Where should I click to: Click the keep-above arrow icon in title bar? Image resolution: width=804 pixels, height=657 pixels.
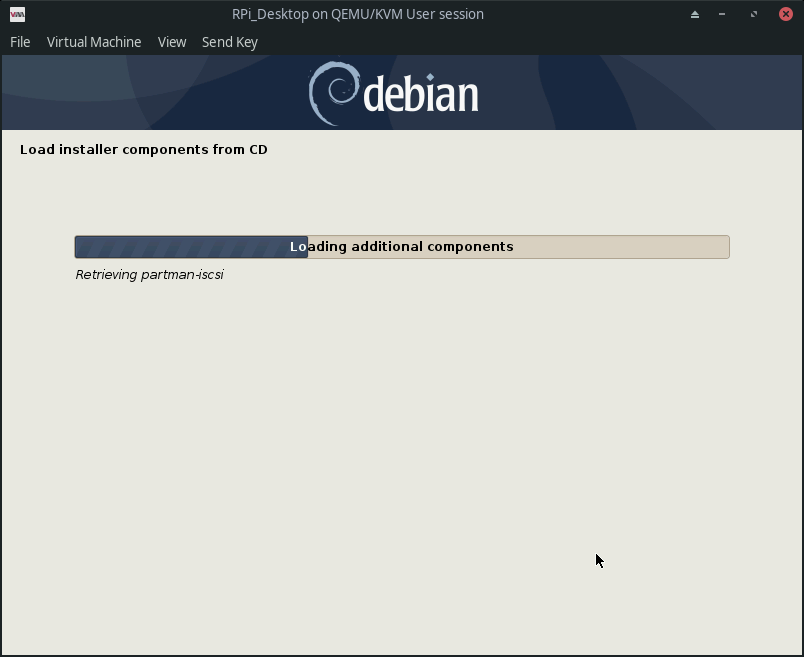(695, 14)
